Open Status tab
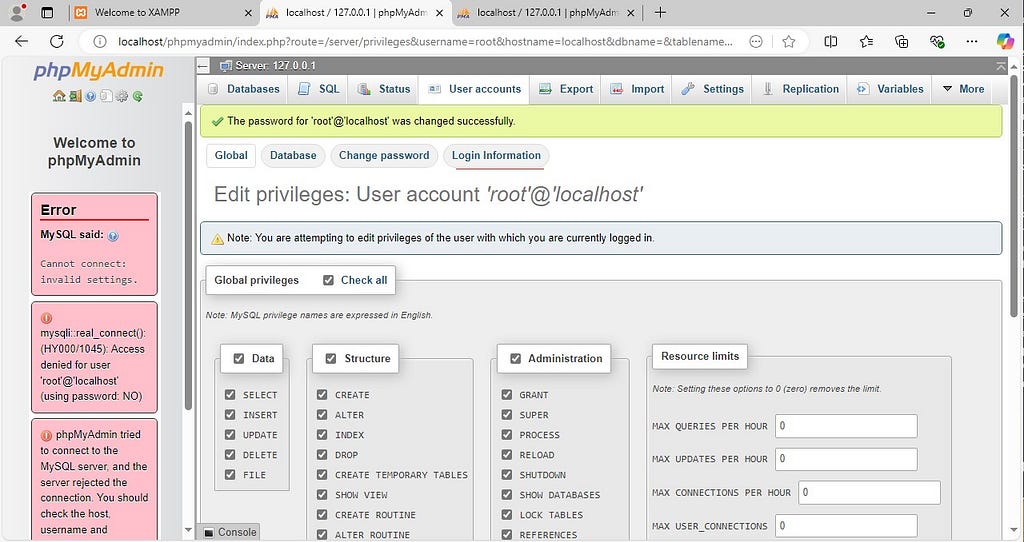The image size is (1024, 542). pos(384,89)
